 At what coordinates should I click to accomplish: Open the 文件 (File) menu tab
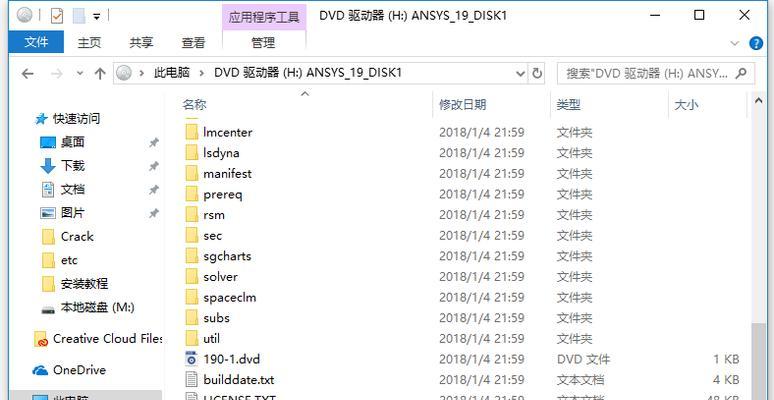36,42
